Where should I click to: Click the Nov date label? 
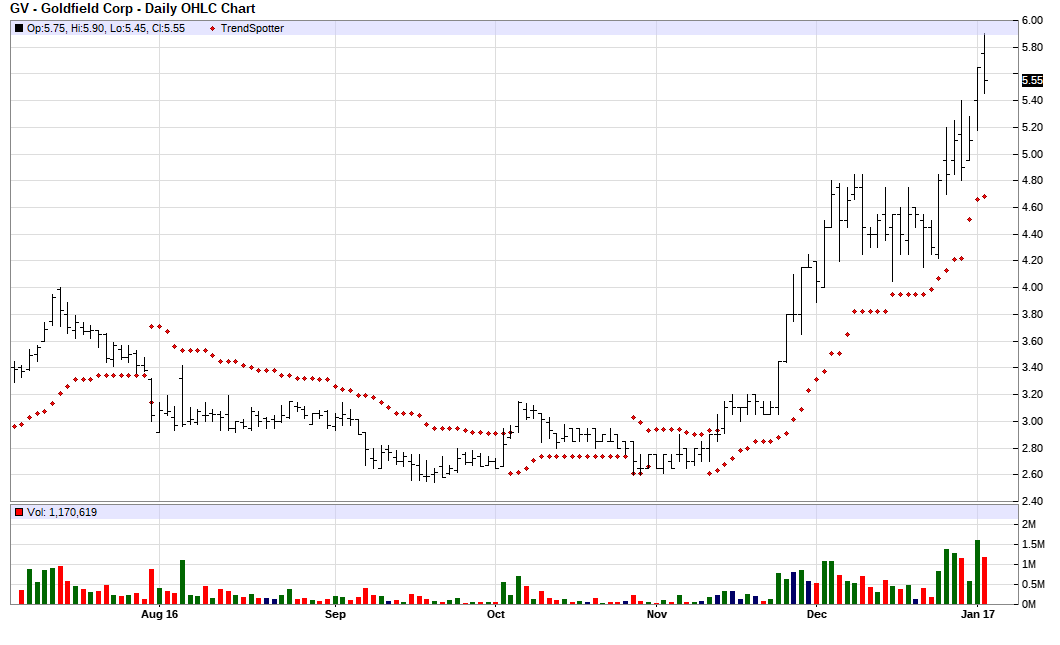pyautogui.click(x=656, y=614)
